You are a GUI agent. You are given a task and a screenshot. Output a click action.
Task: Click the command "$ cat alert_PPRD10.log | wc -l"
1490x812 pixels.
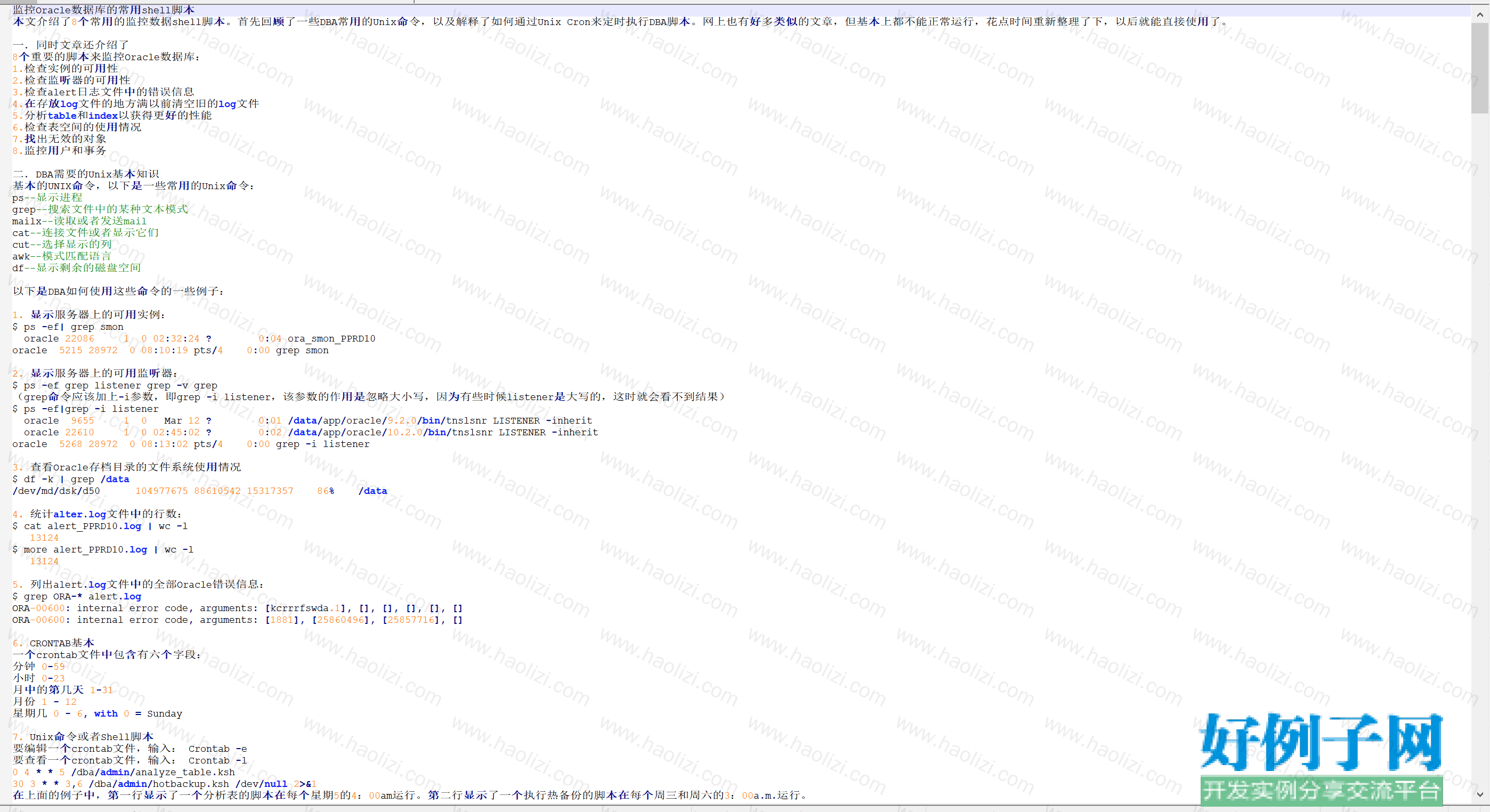point(100,526)
